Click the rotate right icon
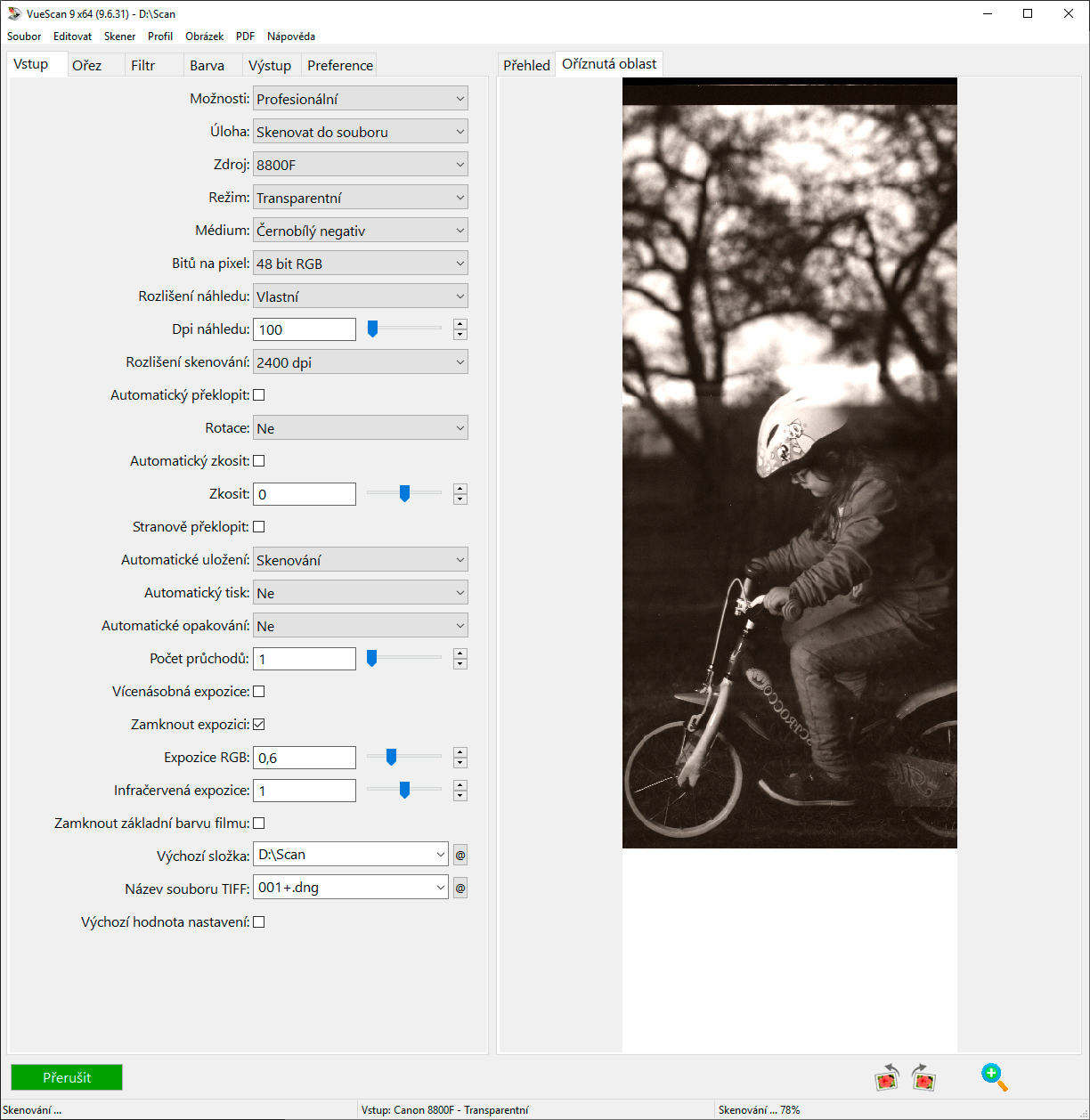The image size is (1090, 1120). (924, 1077)
